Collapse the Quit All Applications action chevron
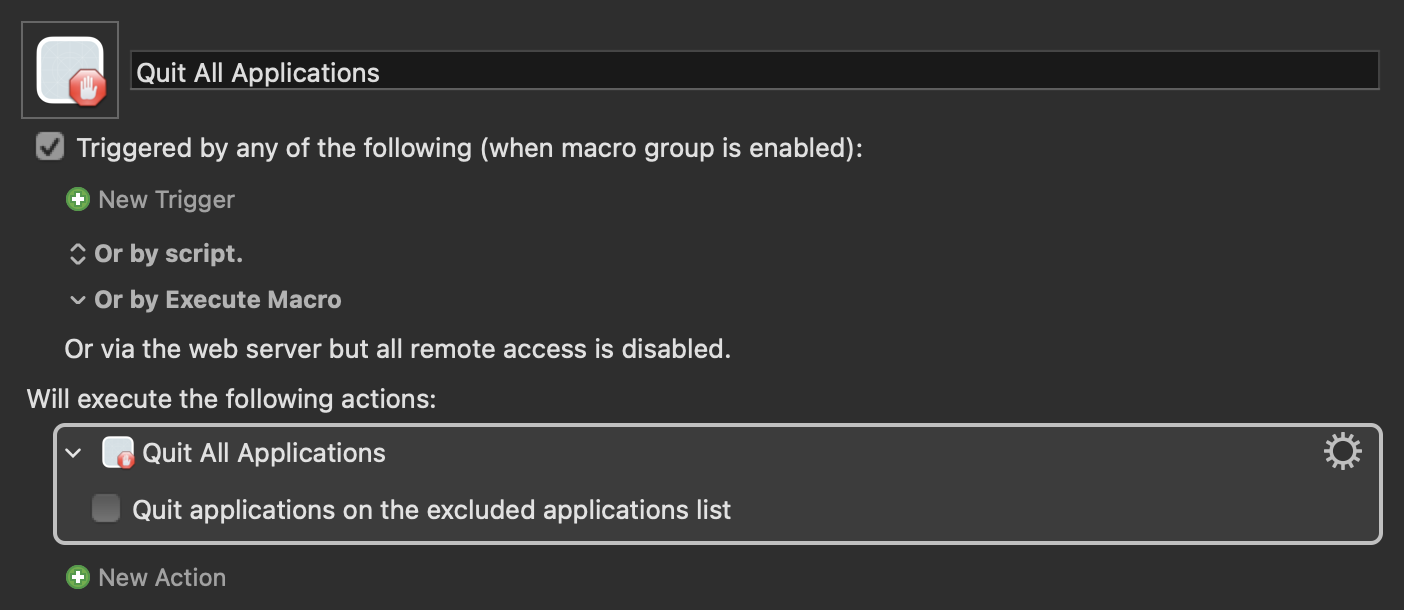Image resolution: width=1404 pixels, height=610 pixels. 73,453
